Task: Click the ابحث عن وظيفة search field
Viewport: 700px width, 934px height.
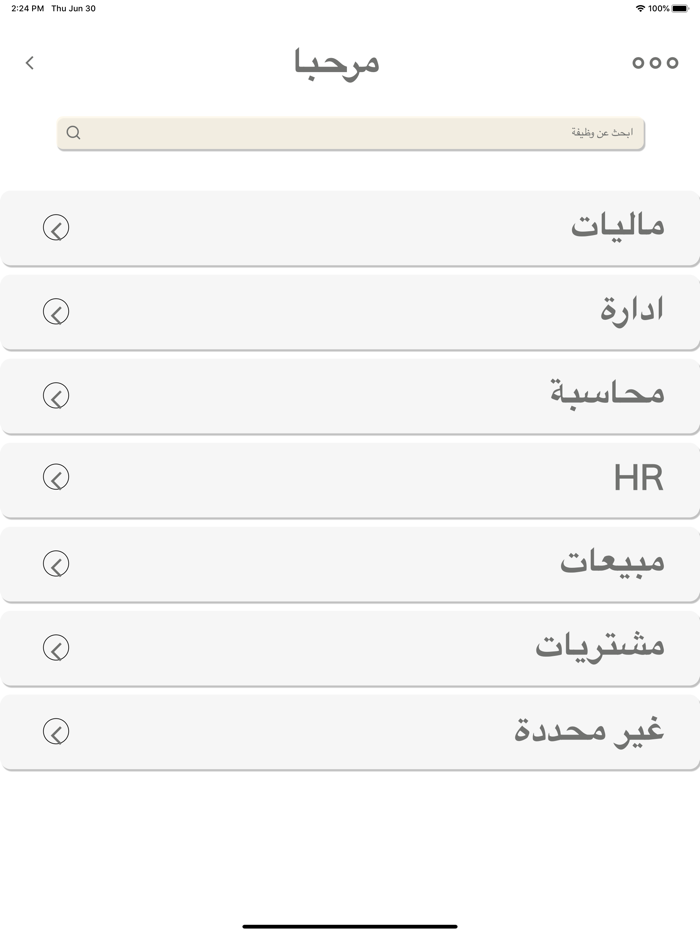Action: pyautogui.click(x=350, y=132)
